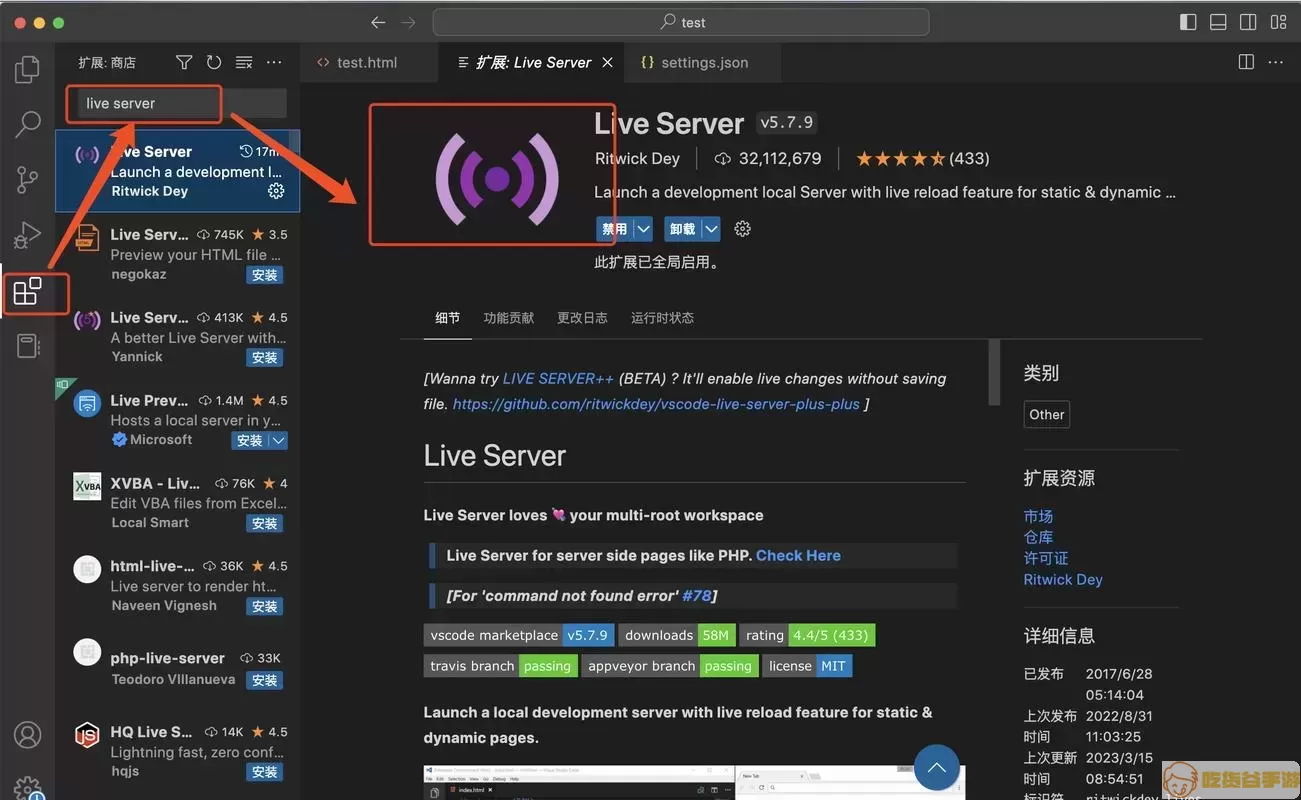Click the download count cloud icon

click(x=723, y=159)
